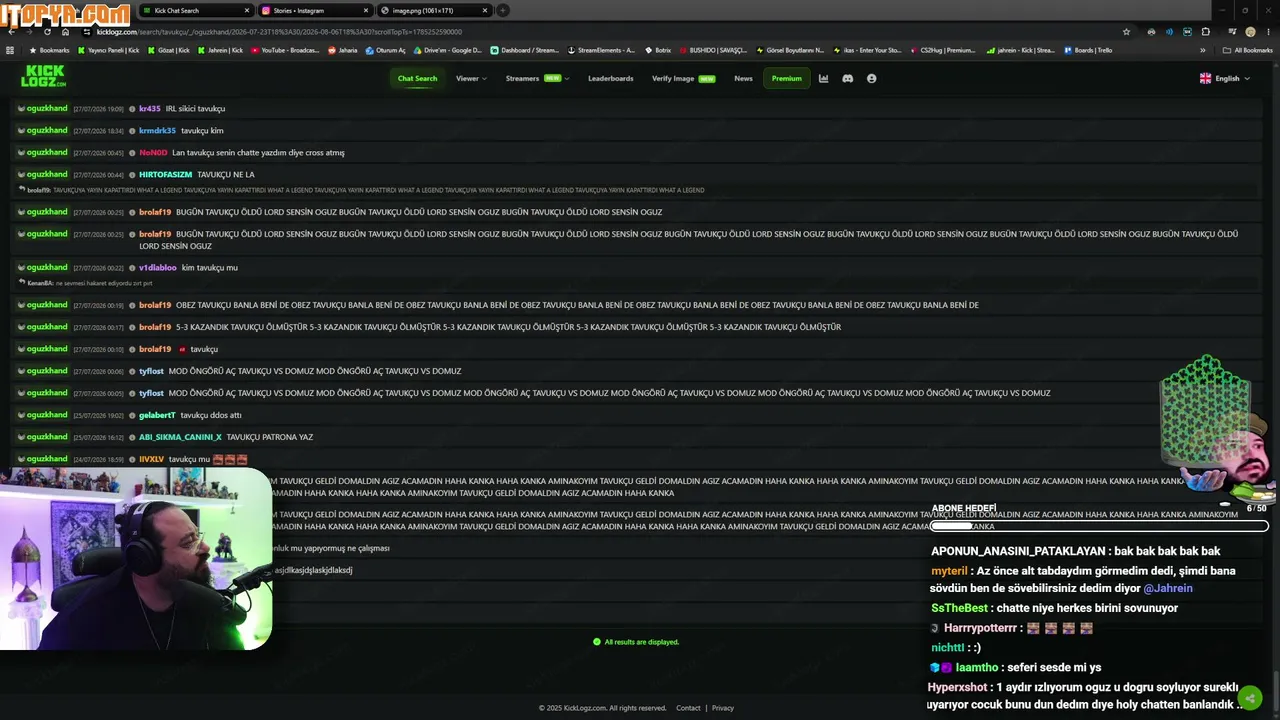Viewport: 1280px width, 720px height.
Task: Open the share button in the overlay corner
Action: click(x=1249, y=698)
